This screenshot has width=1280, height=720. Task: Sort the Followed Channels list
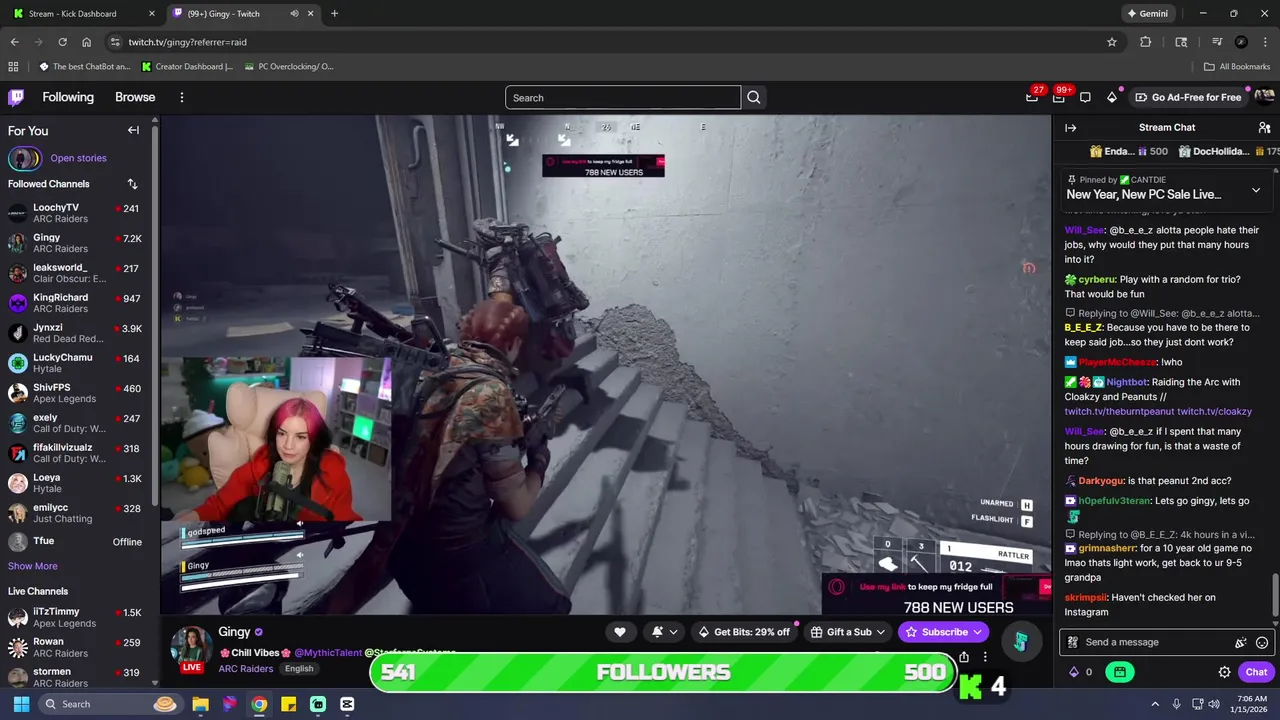(x=132, y=184)
